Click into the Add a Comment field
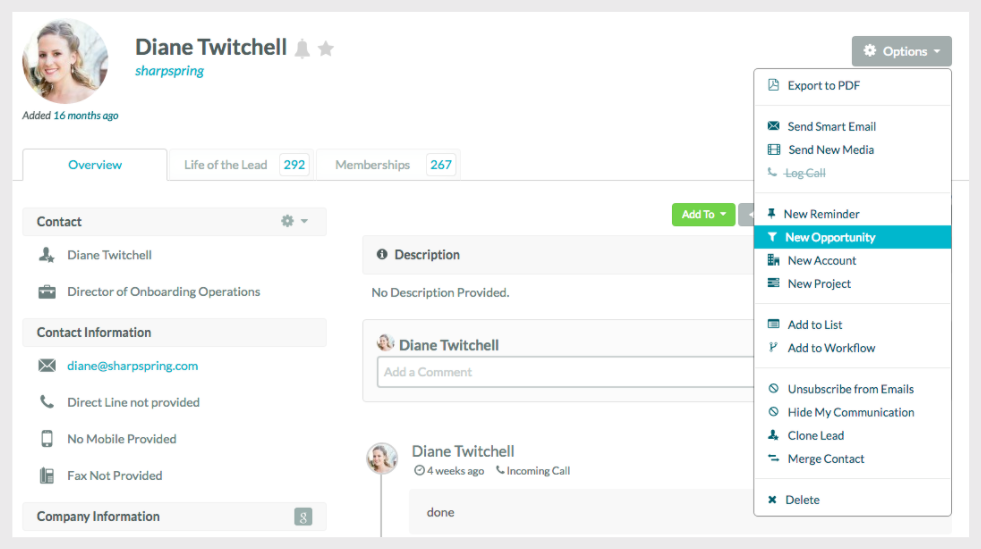981x549 pixels. (566, 372)
